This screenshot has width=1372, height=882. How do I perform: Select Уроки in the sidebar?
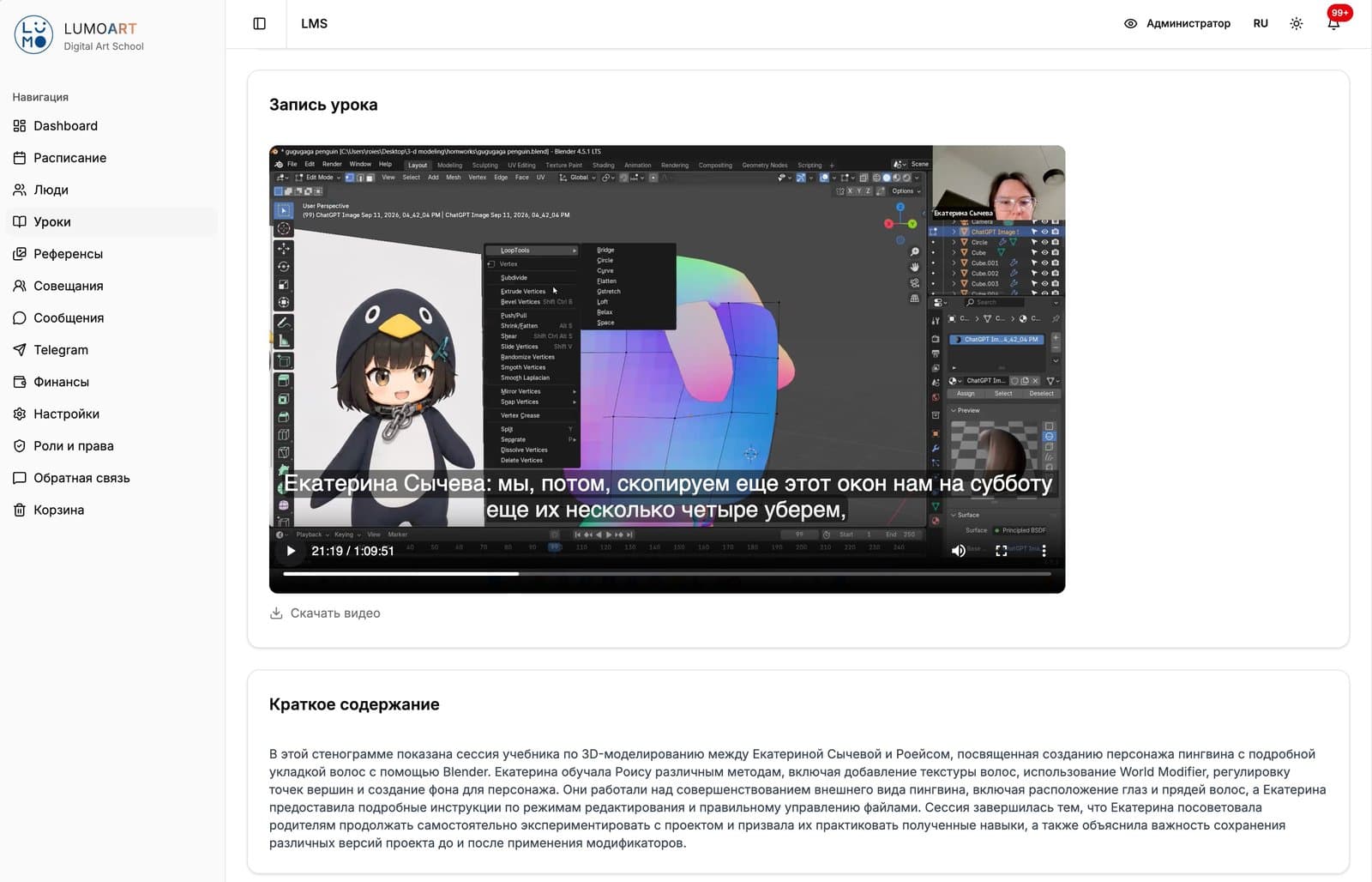tap(111, 222)
